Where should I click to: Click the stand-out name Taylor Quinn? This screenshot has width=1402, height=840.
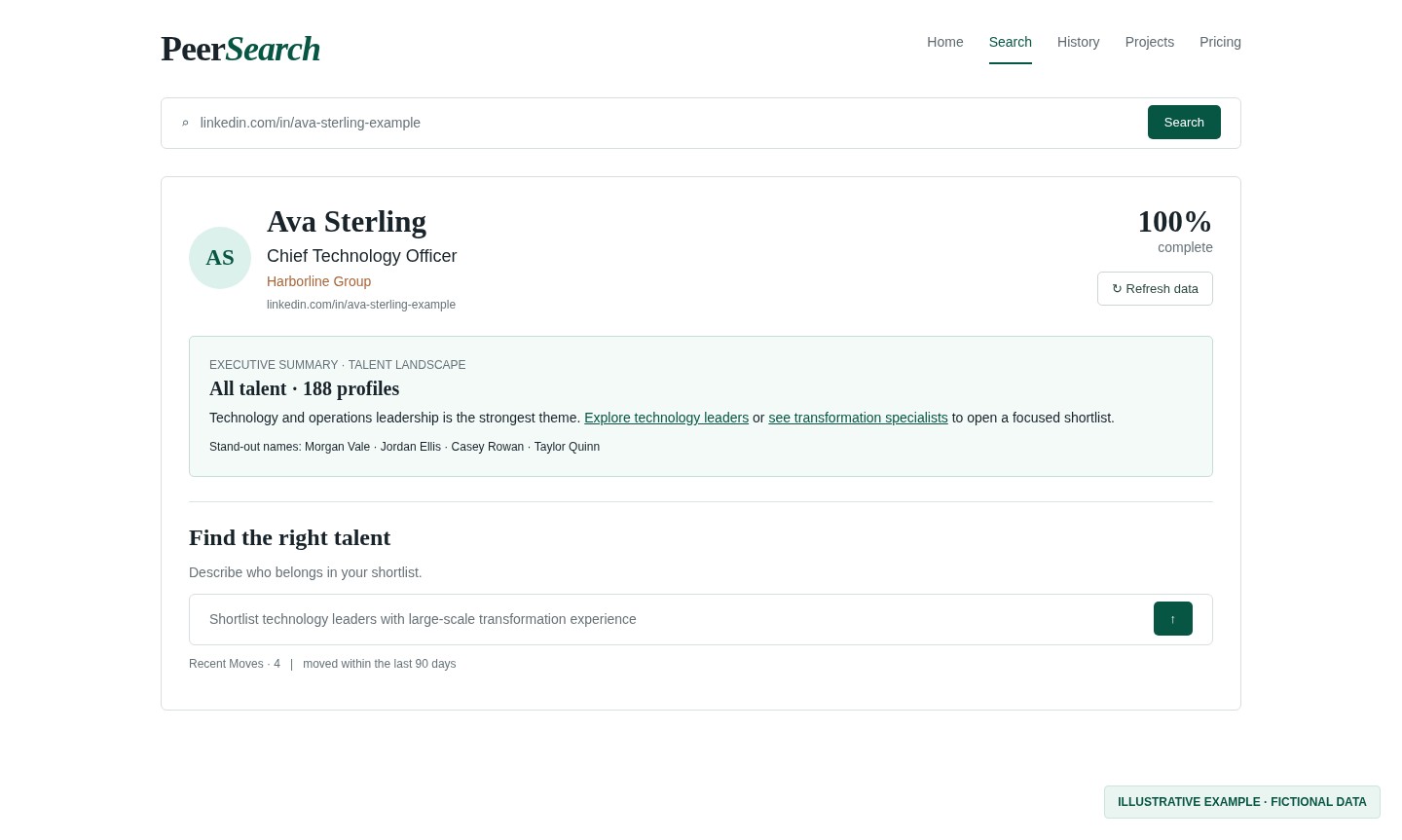click(x=567, y=447)
